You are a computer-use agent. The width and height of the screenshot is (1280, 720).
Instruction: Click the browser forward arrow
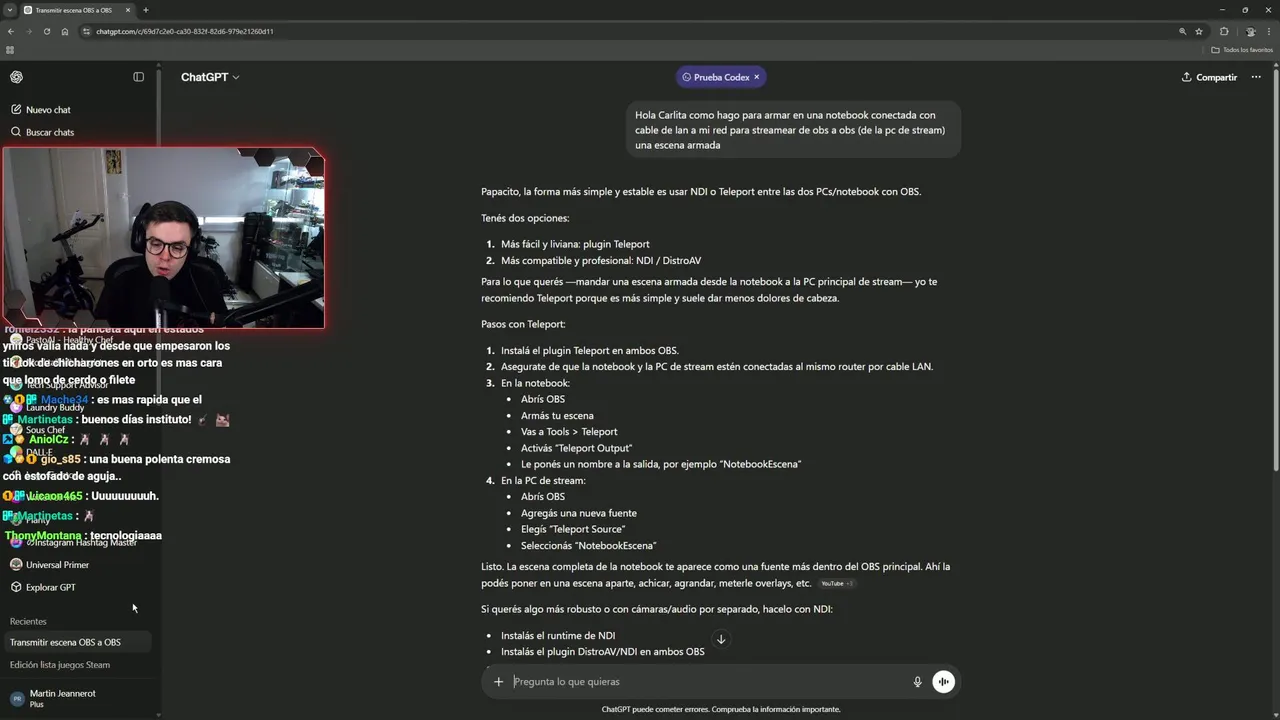tap(28, 31)
